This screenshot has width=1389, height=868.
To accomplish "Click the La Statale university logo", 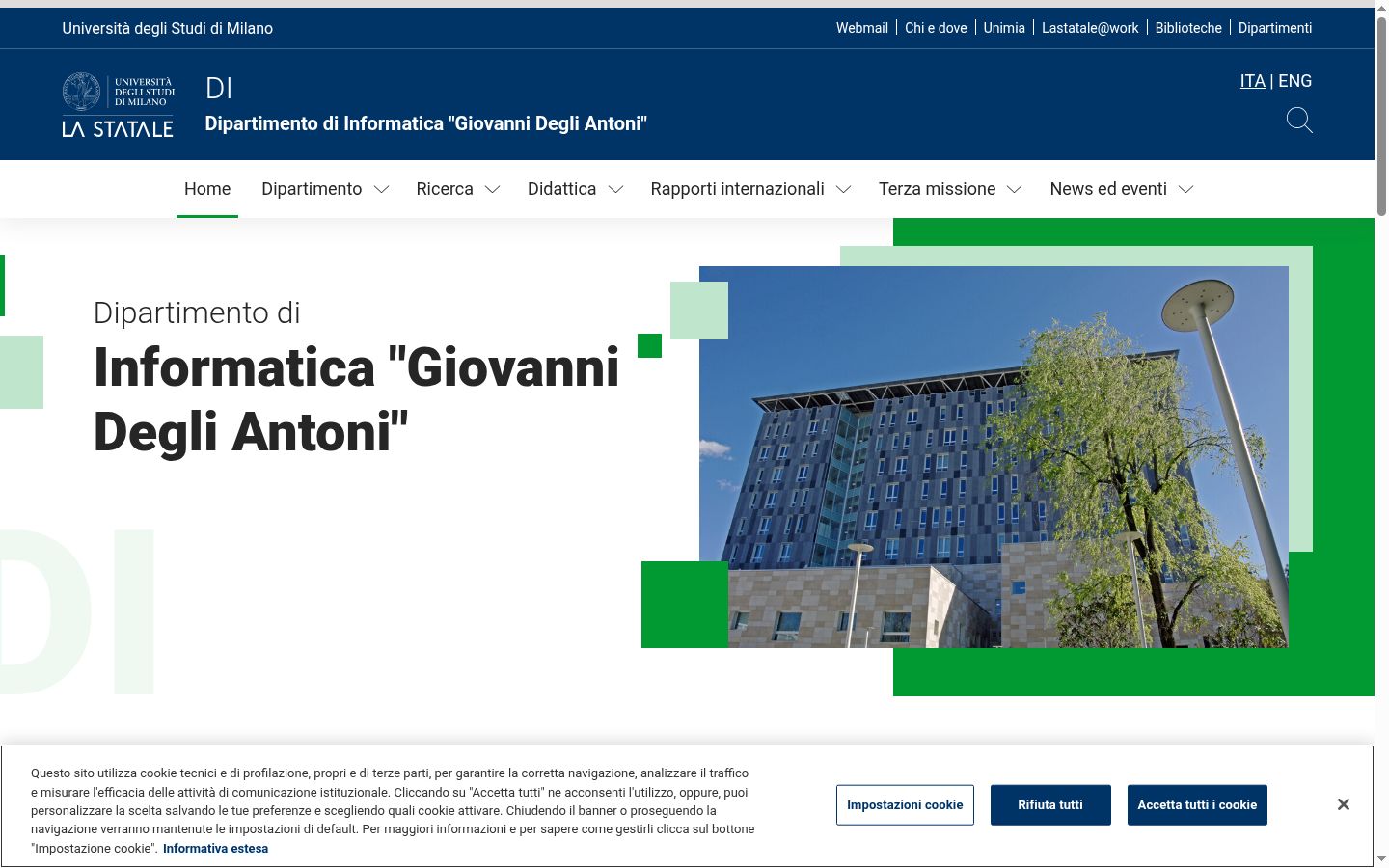I will [118, 104].
